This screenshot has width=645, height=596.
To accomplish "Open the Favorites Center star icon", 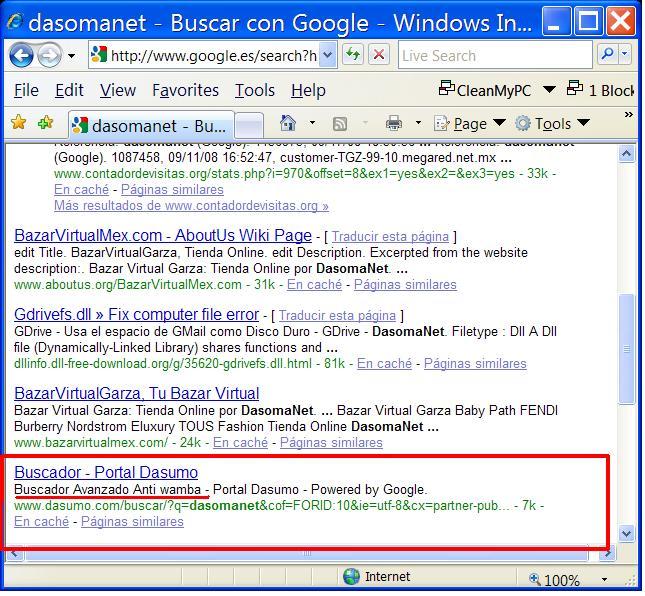I will 18,123.
